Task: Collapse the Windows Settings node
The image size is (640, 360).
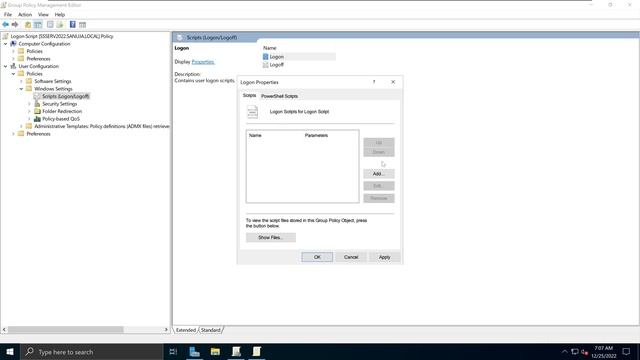Action: coord(21,89)
